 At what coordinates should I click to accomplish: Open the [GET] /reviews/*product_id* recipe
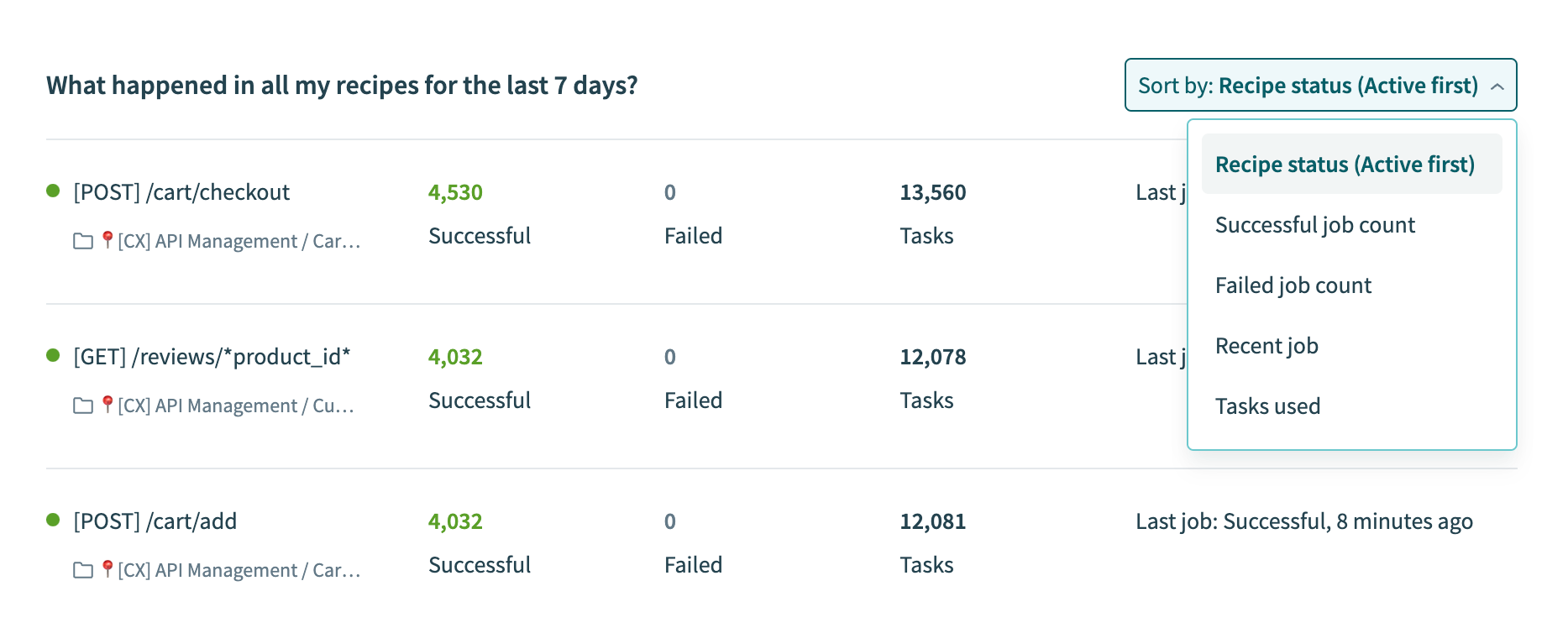coord(212,357)
